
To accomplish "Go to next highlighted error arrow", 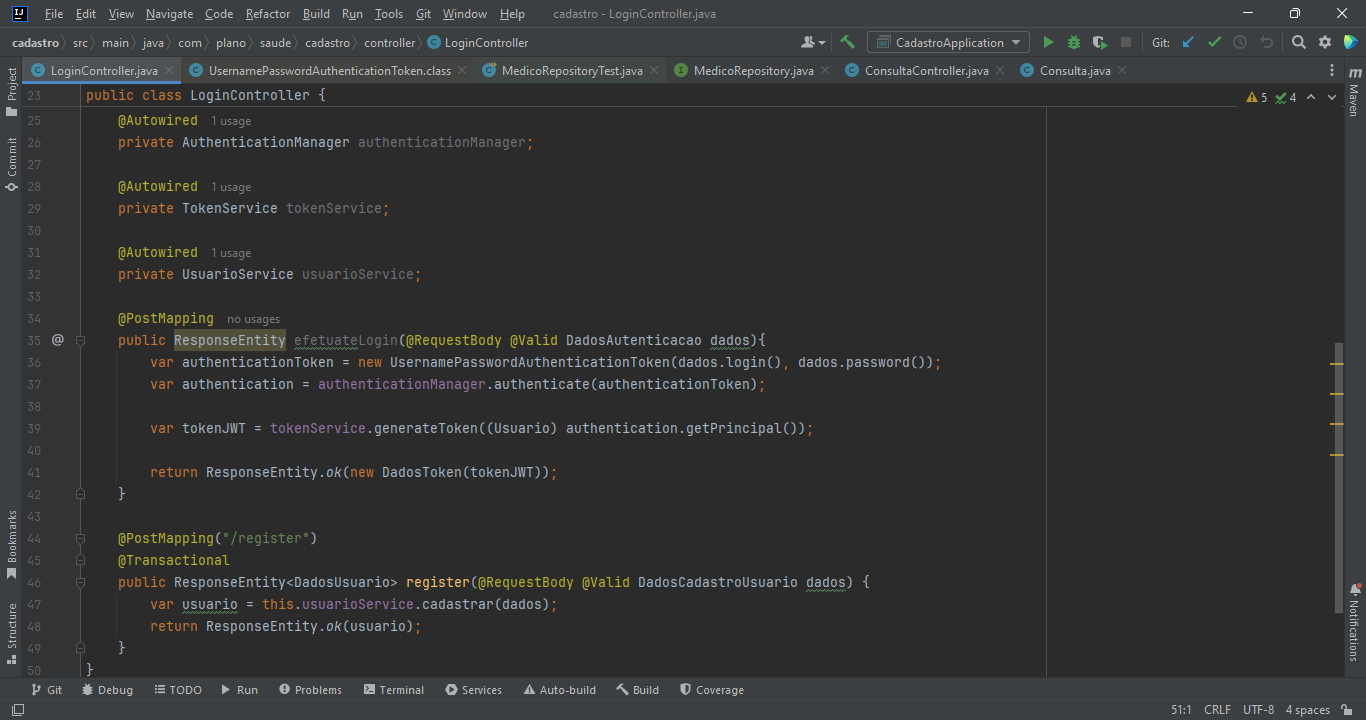I will 1333,97.
